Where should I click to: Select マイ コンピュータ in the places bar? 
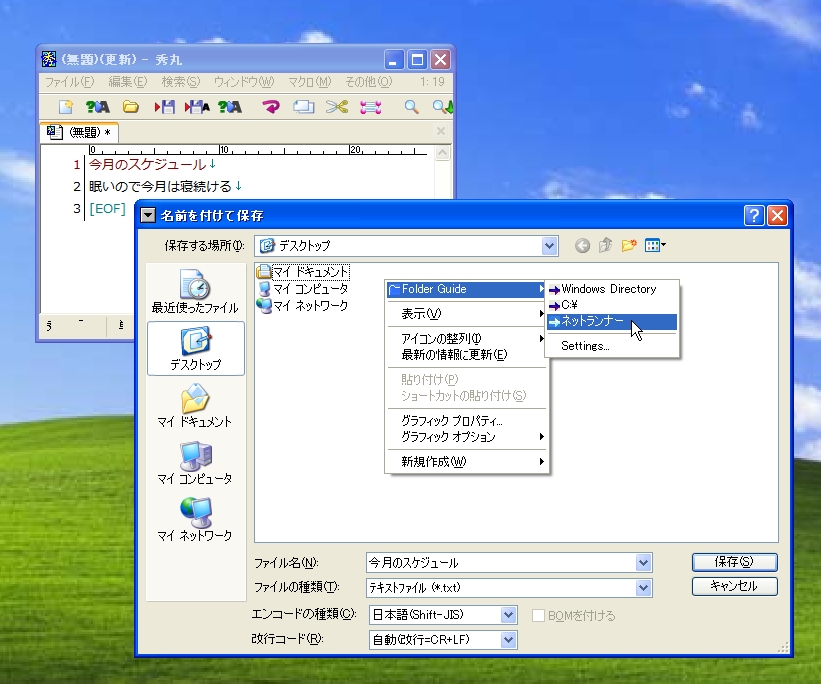tap(195, 462)
